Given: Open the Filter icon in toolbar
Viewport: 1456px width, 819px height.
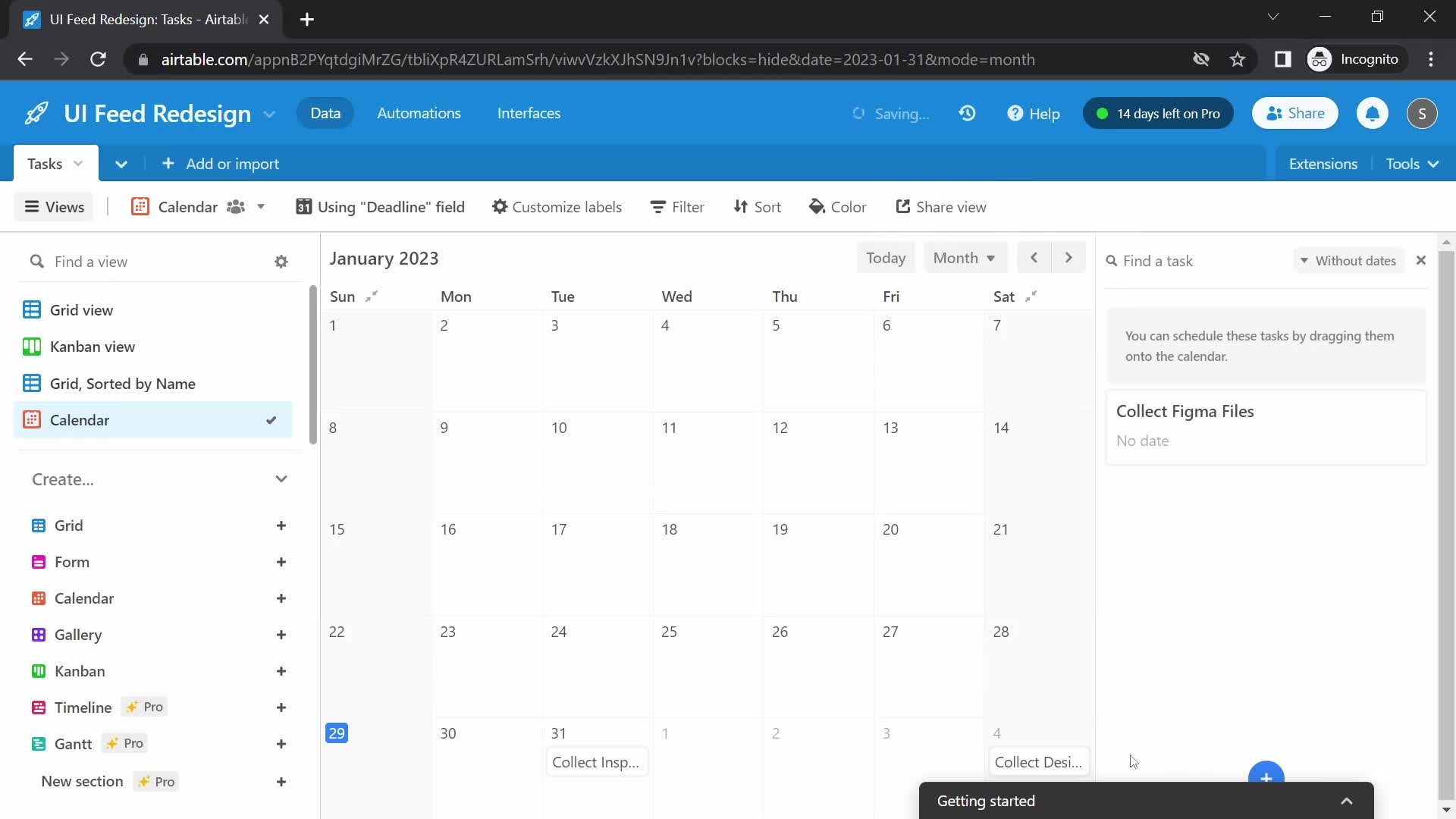Looking at the screenshot, I should (678, 207).
